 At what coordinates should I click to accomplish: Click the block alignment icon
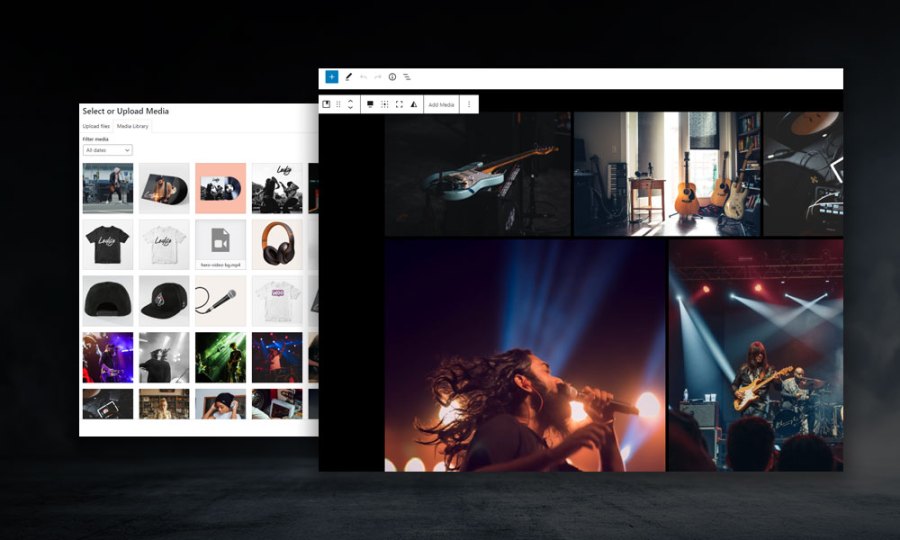370,104
